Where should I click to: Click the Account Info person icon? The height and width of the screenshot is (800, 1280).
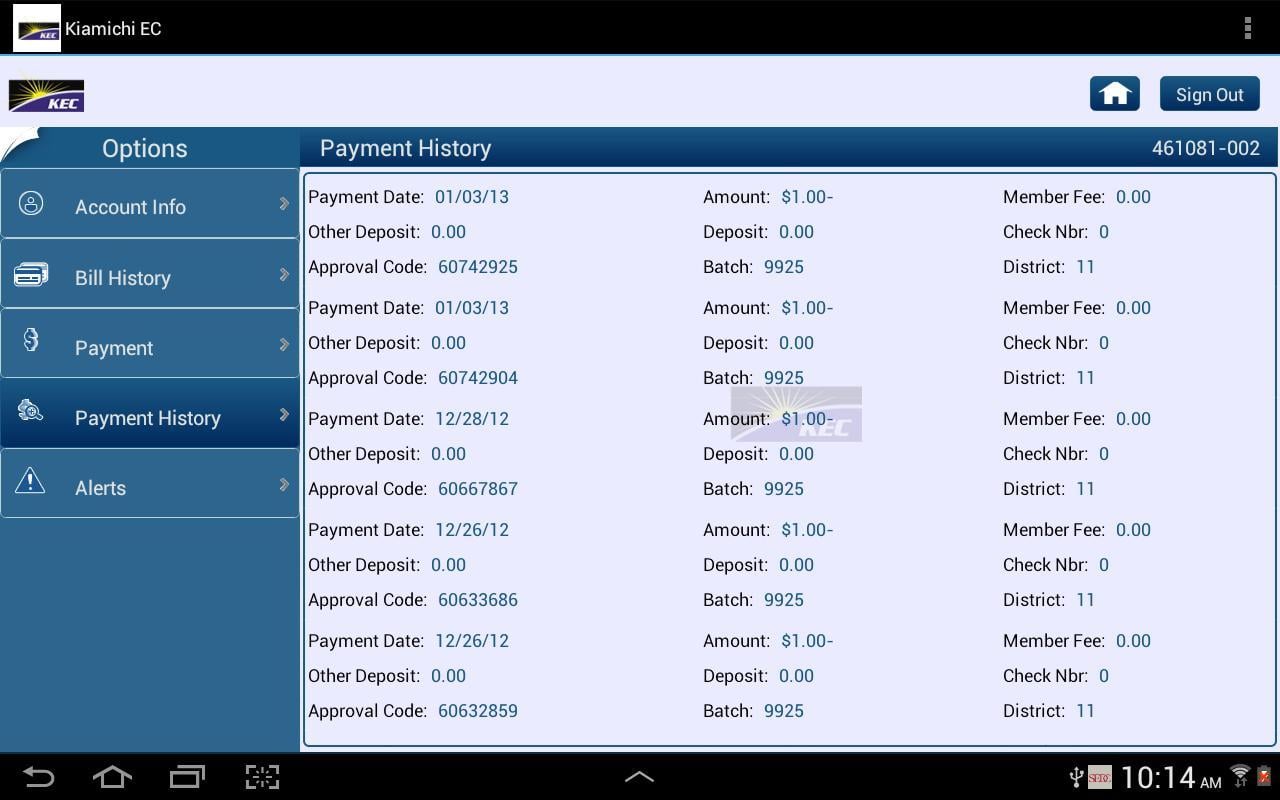(x=31, y=204)
